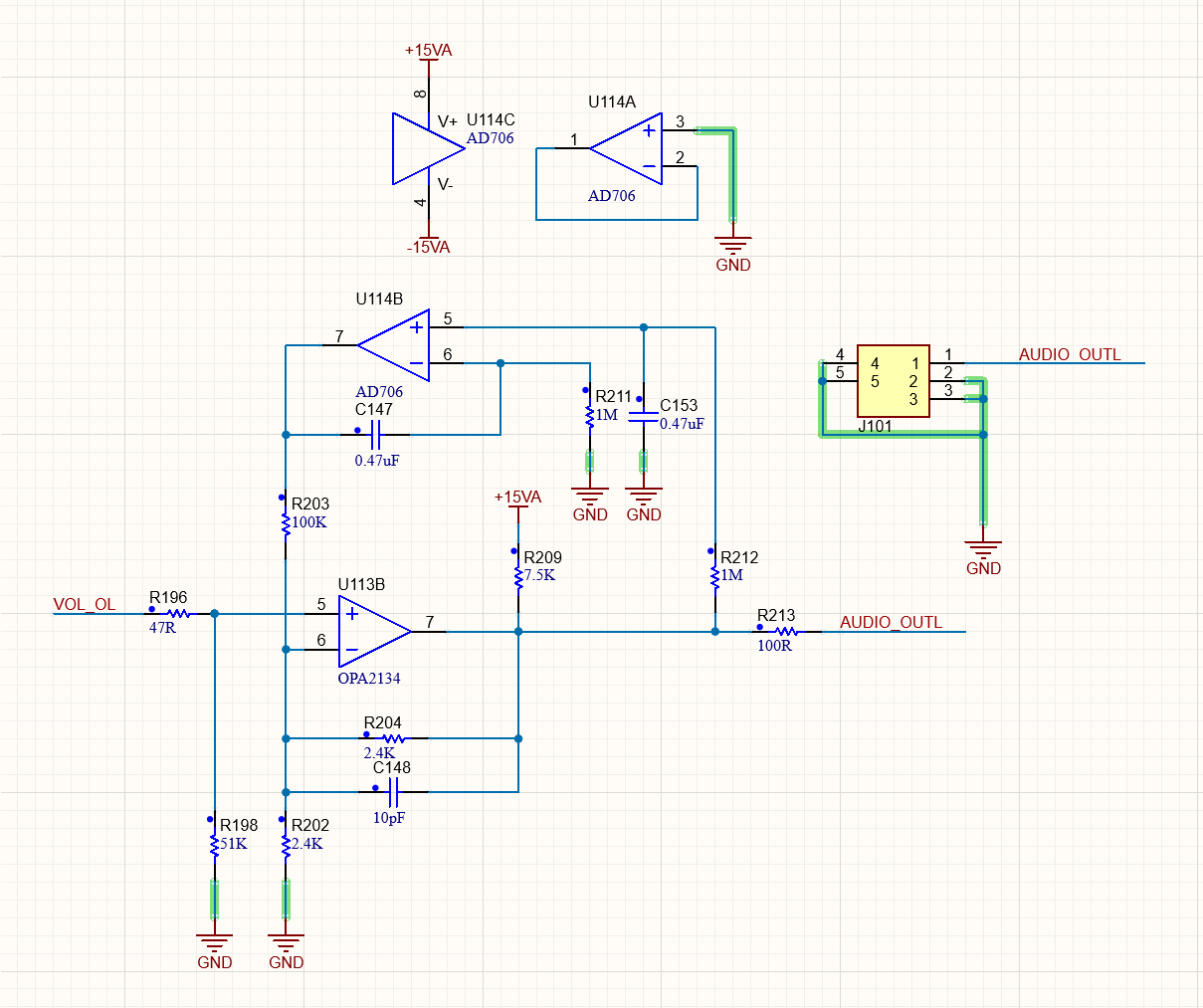
Task: Click the U114B designator text
Action: click(x=380, y=299)
